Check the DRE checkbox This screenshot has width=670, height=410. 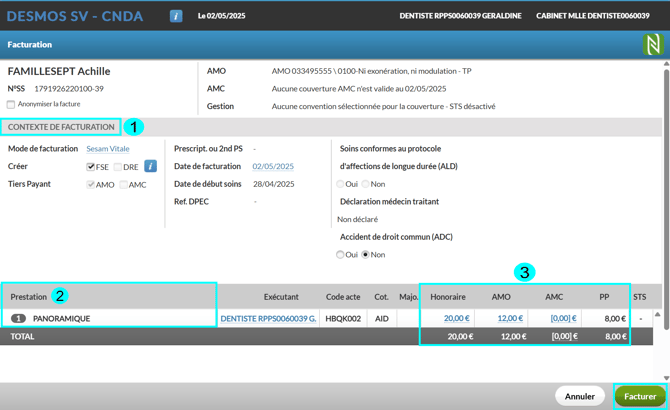click(118, 167)
